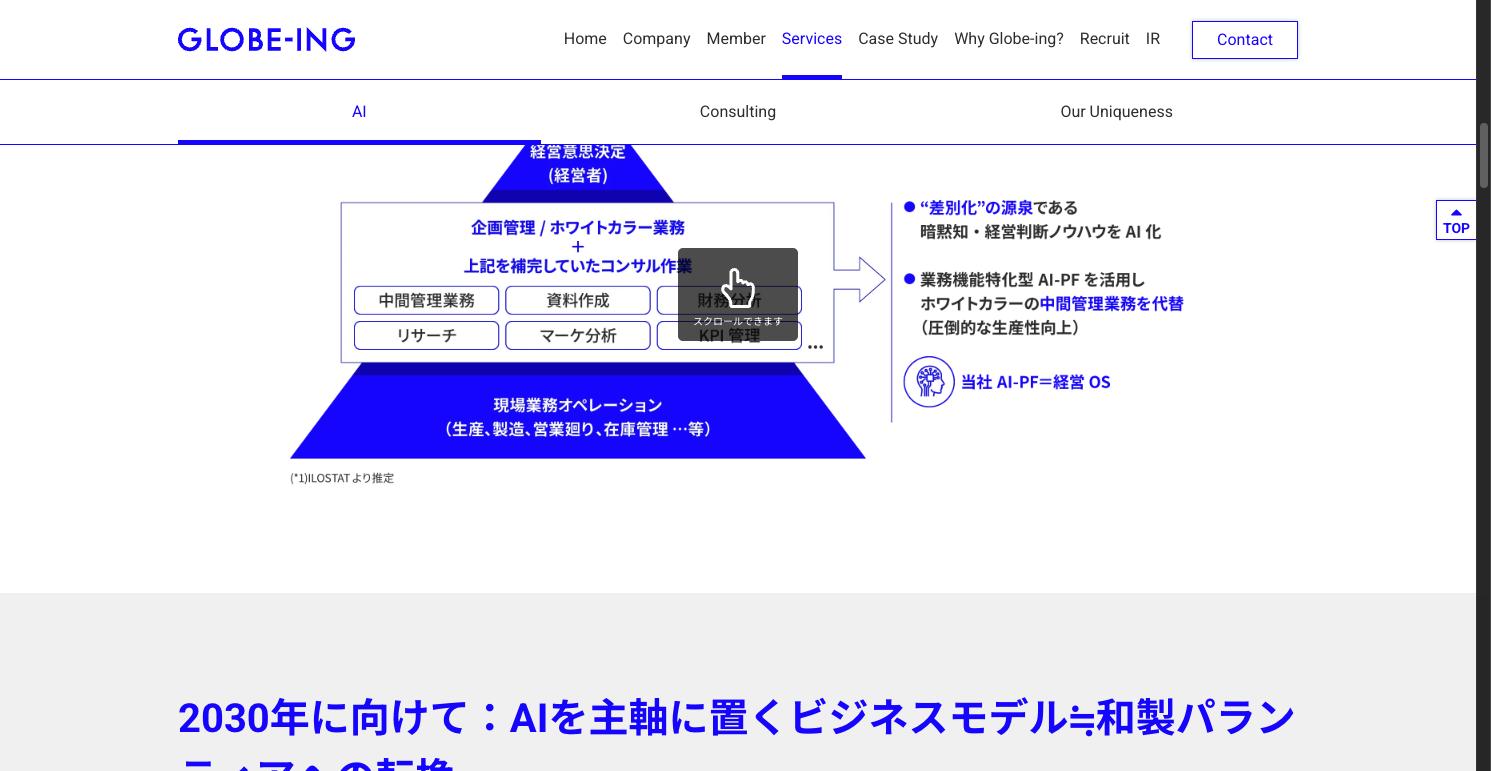Image resolution: width=1491 pixels, height=771 pixels.
Task: Select the Services menu item
Action: point(812,39)
